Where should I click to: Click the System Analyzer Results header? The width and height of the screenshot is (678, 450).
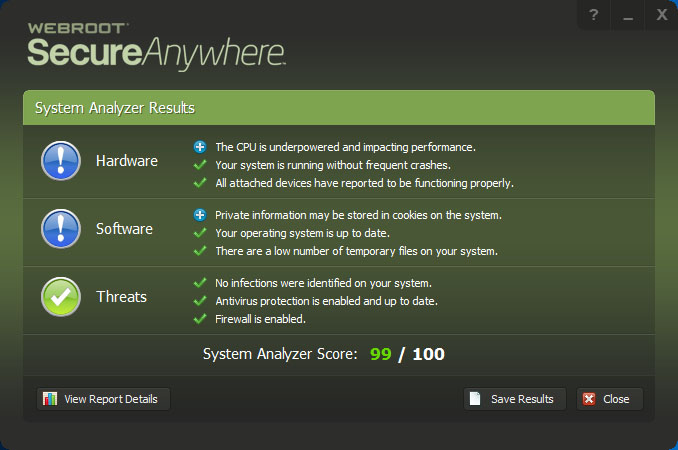pos(339,108)
